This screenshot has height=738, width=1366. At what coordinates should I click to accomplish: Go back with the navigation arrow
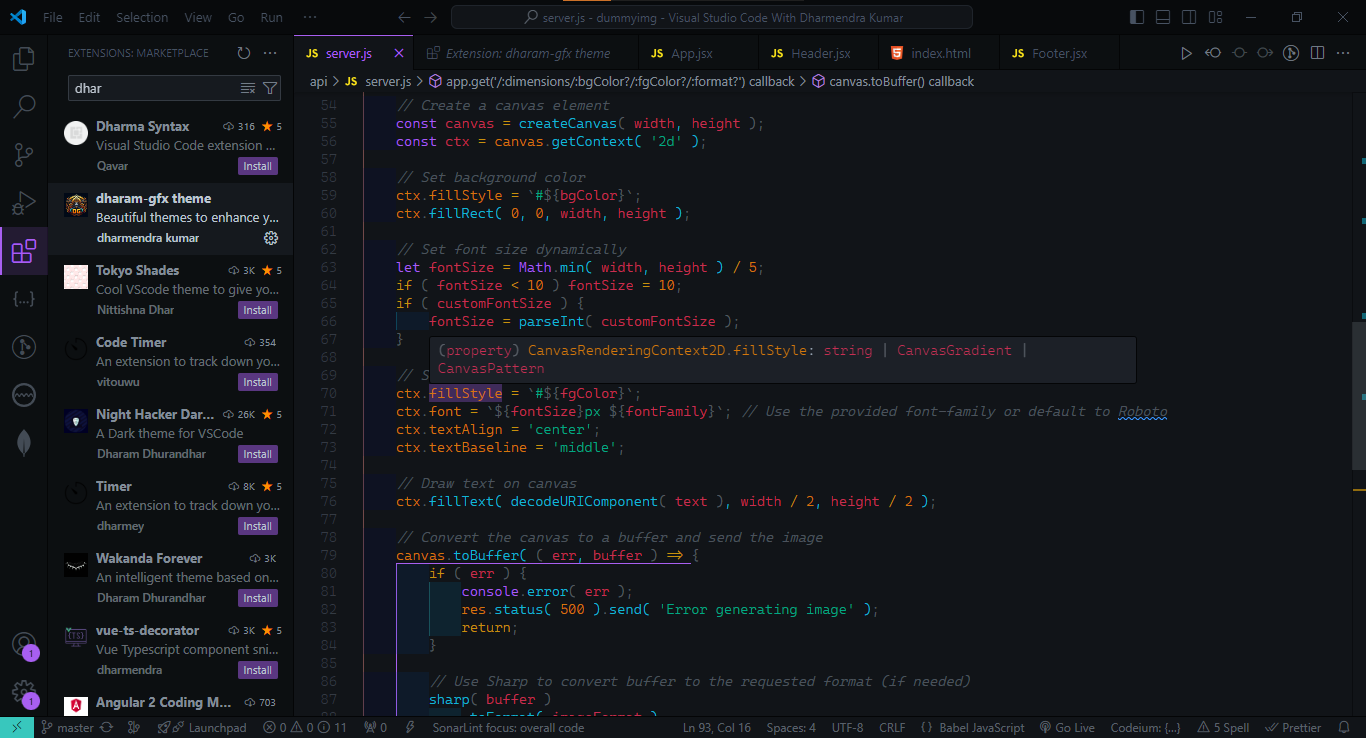point(404,17)
